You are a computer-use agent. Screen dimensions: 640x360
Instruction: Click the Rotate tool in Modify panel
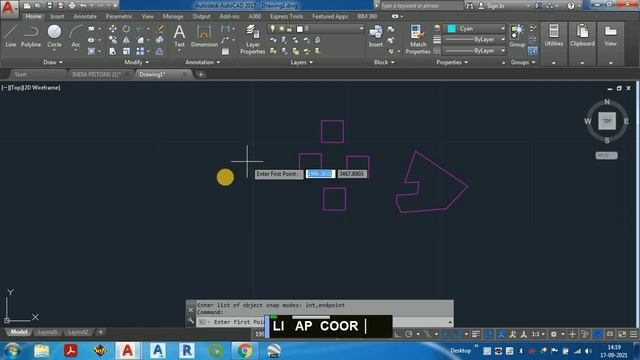(x=126, y=29)
